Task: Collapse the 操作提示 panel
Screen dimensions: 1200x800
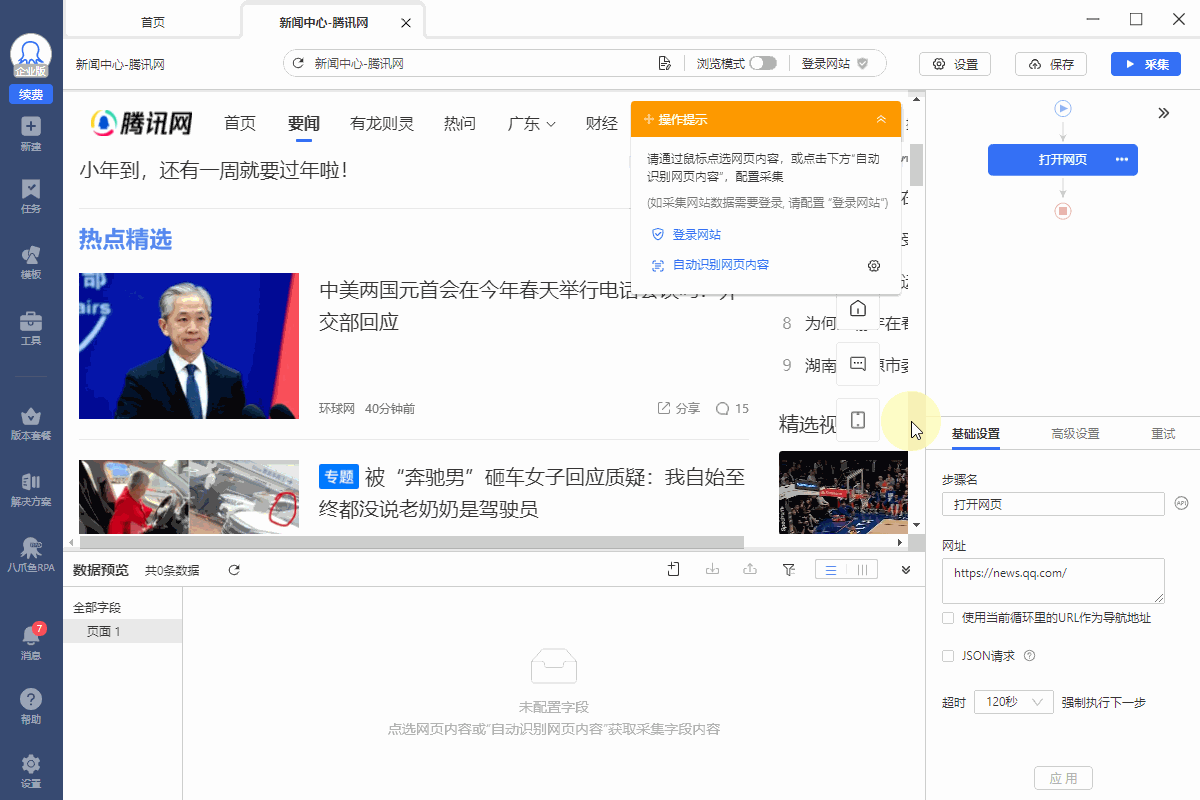Action: (881, 119)
